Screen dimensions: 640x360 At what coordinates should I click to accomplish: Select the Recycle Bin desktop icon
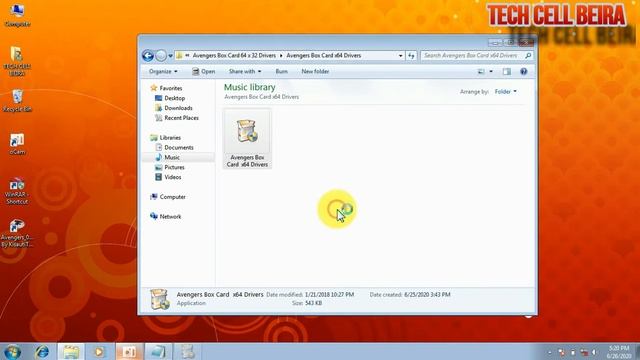click(x=17, y=101)
